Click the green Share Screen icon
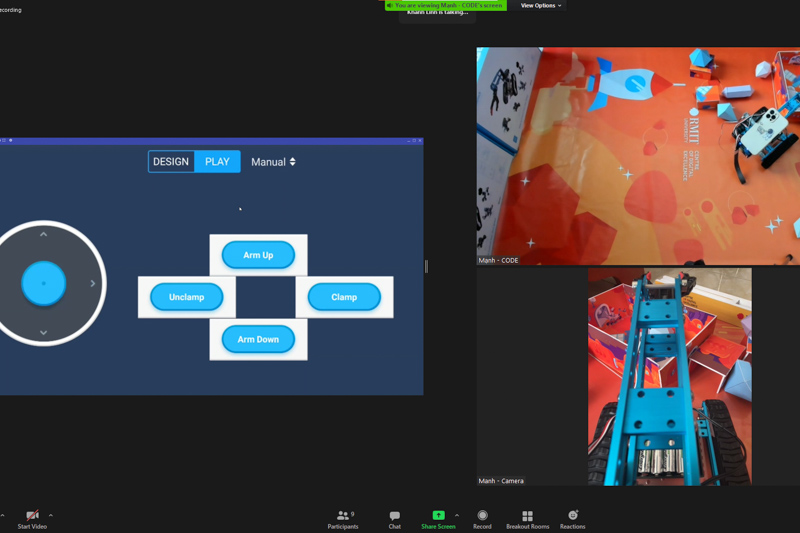The image size is (800, 533). [x=438, y=516]
